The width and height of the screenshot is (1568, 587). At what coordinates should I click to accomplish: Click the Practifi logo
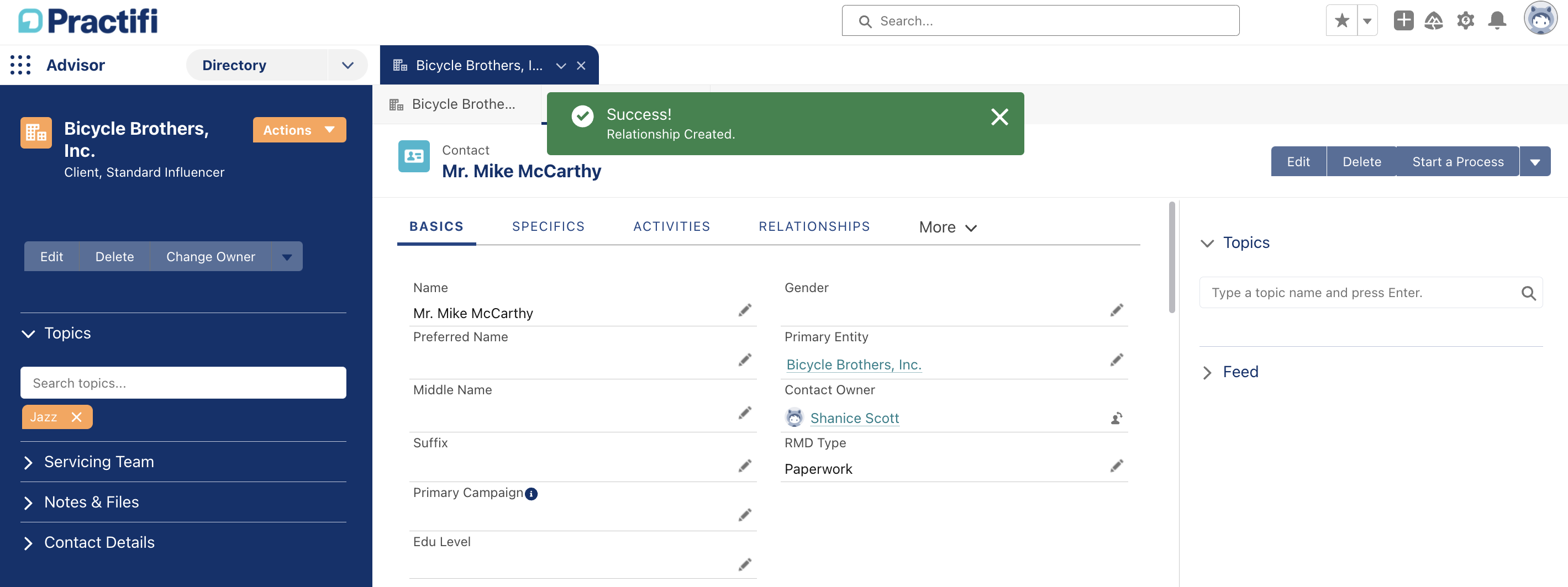(88, 20)
